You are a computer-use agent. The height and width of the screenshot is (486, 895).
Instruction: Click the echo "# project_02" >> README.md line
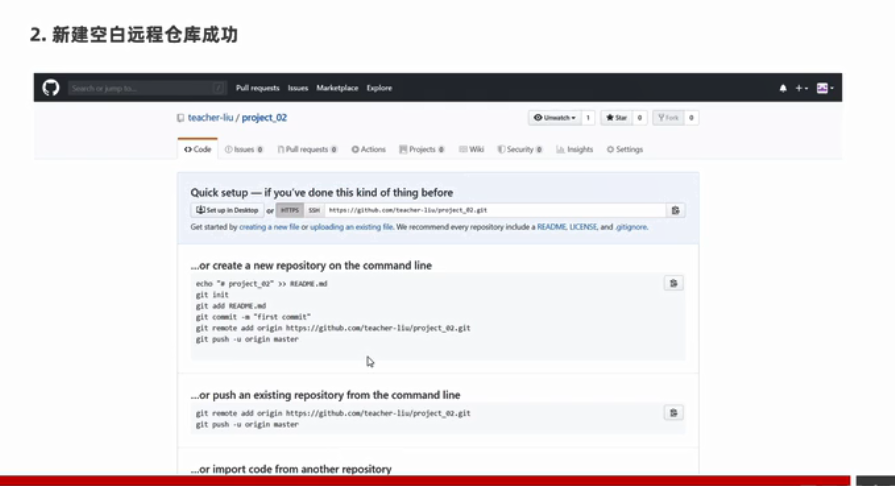pos(261,284)
